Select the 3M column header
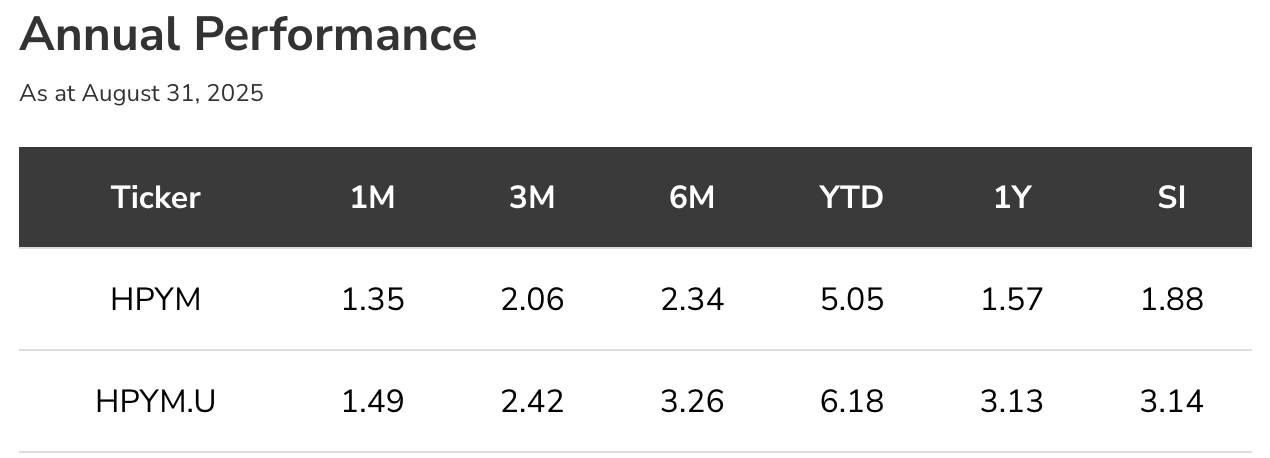The height and width of the screenshot is (458, 1270). pyautogui.click(x=532, y=198)
